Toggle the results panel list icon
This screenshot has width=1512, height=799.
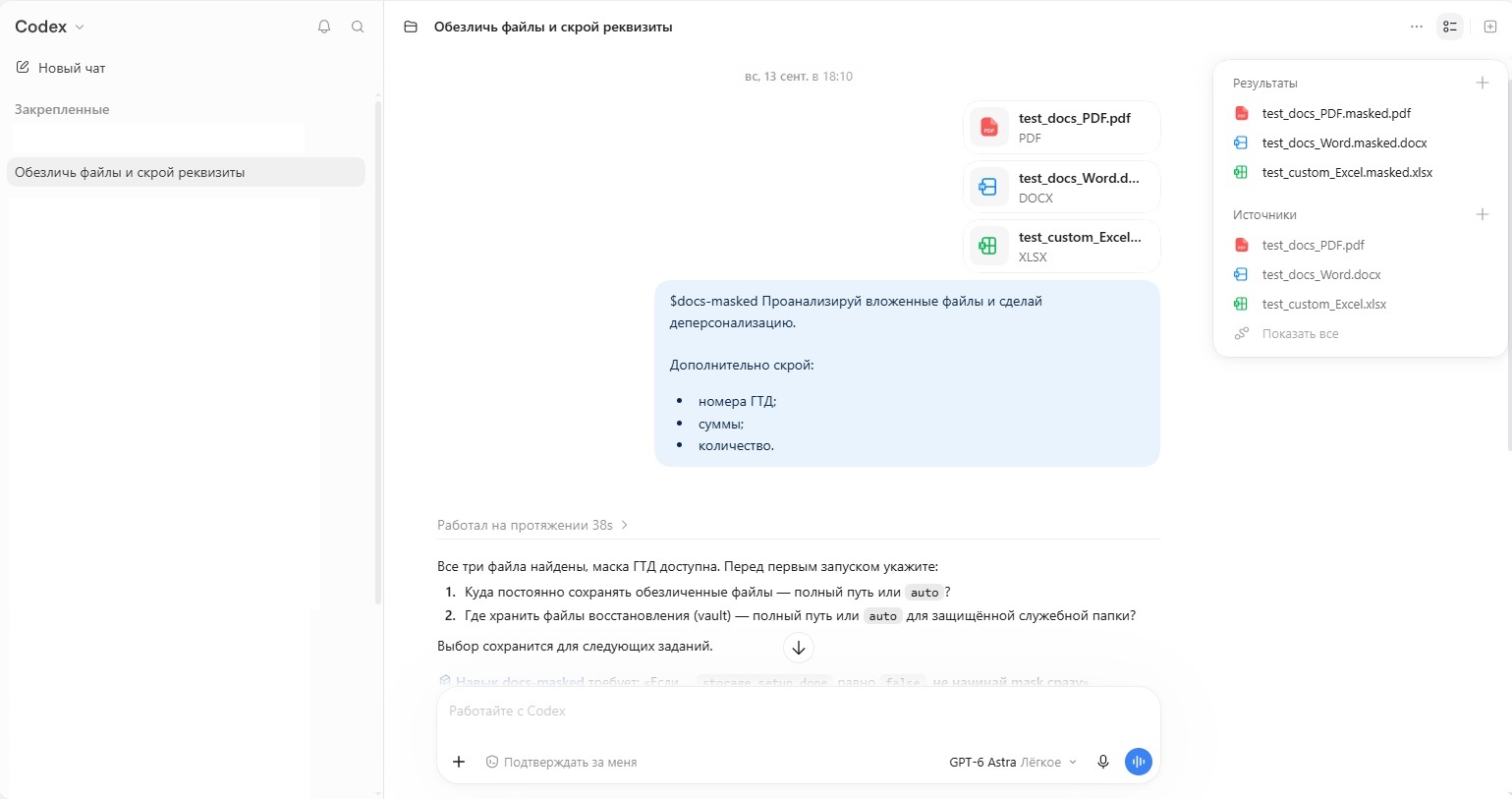1450,27
